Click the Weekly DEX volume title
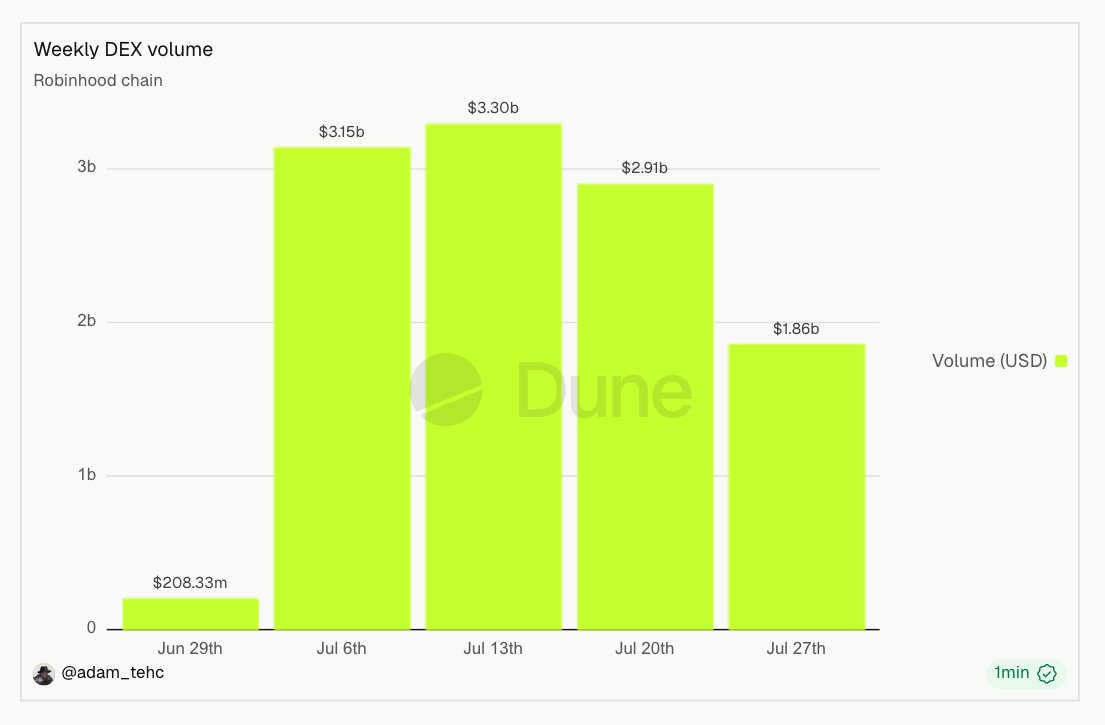 click(123, 49)
